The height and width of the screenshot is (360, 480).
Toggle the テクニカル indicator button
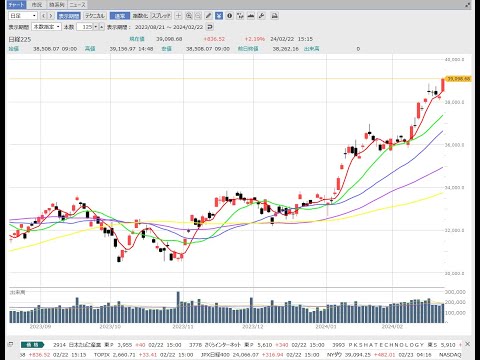tap(95, 16)
